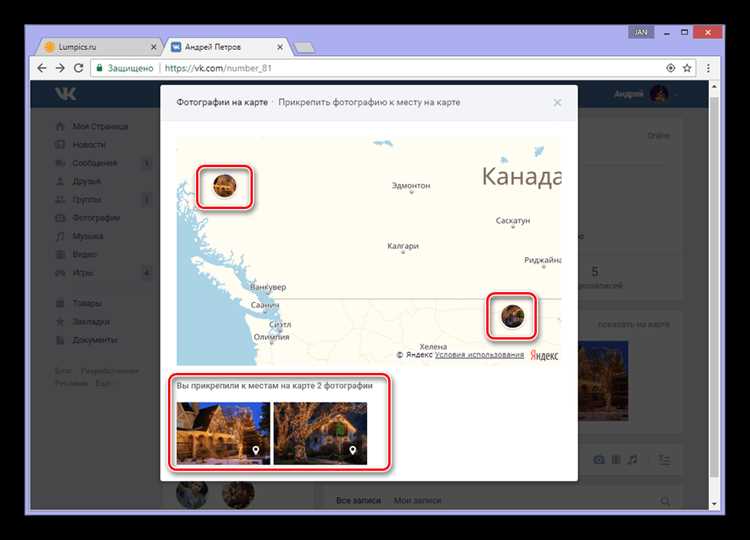Viewport: 750px width, 540px height.
Task: Click the music note icon beside Музыка
Action: [x=60, y=236]
